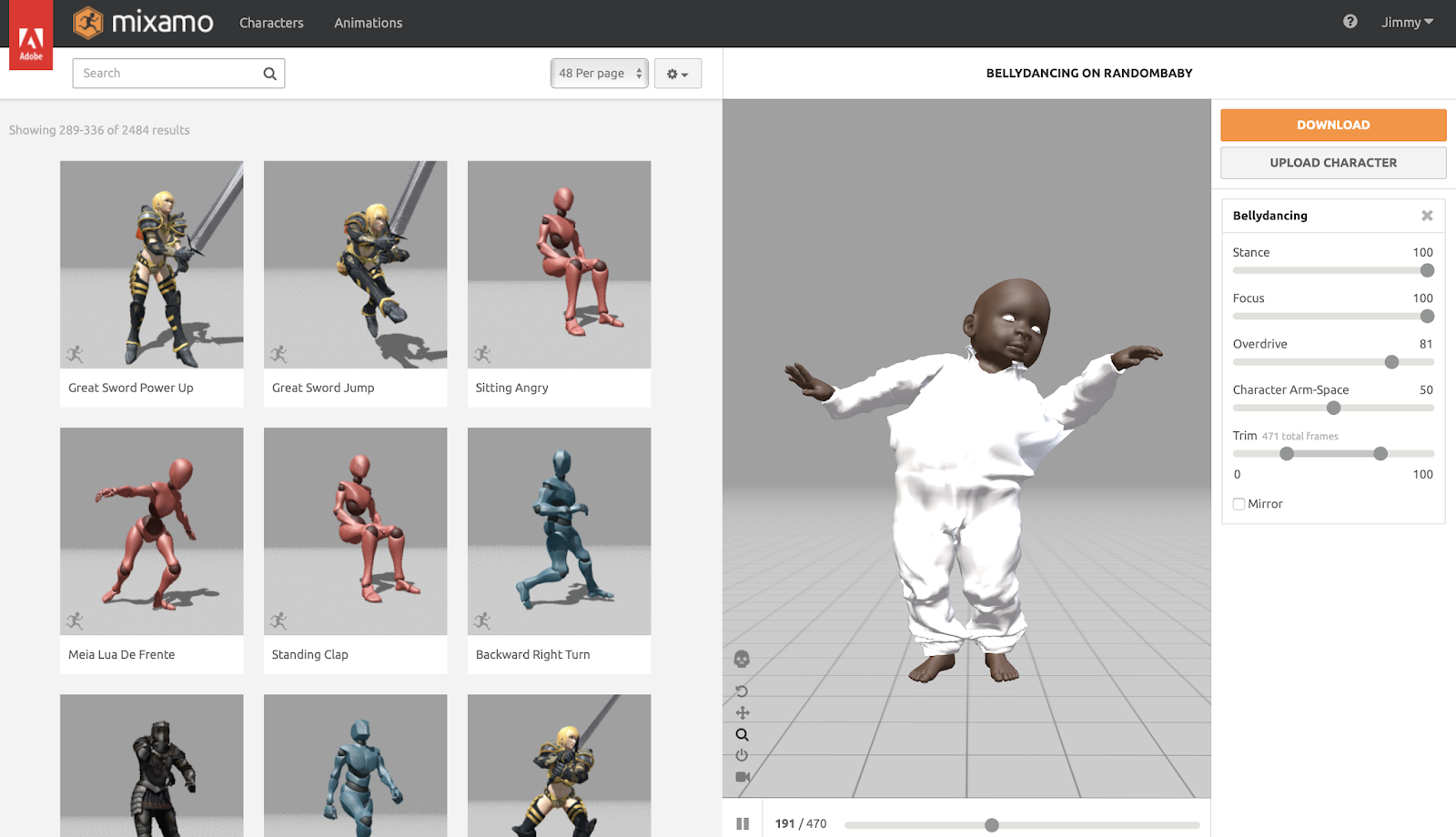Select the Backward Right Turn thumbnail

point(560,531)
